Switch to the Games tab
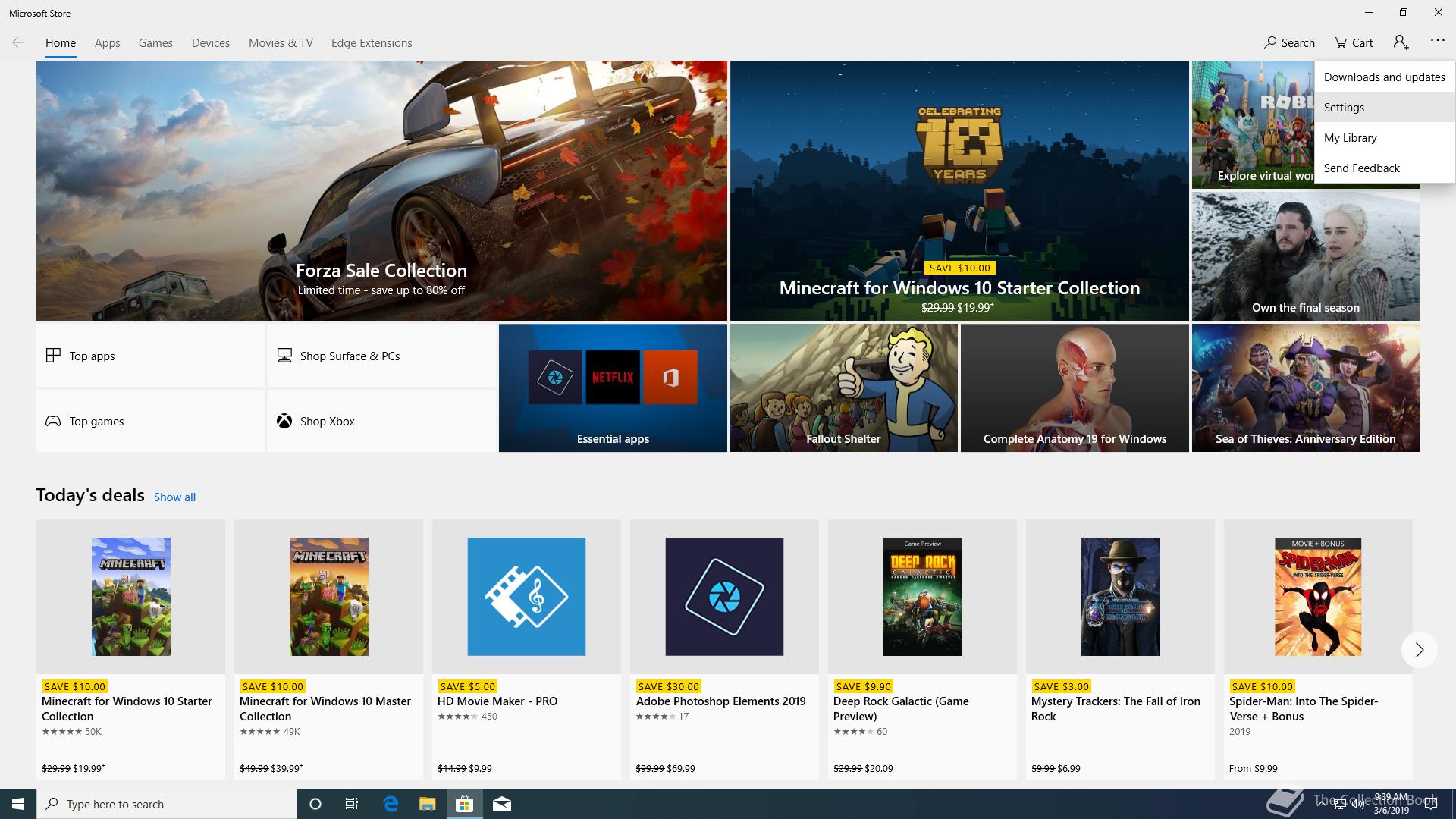The height and width of the screenshot is (819, 1456). pyautogui.click(x=155, y=43)
